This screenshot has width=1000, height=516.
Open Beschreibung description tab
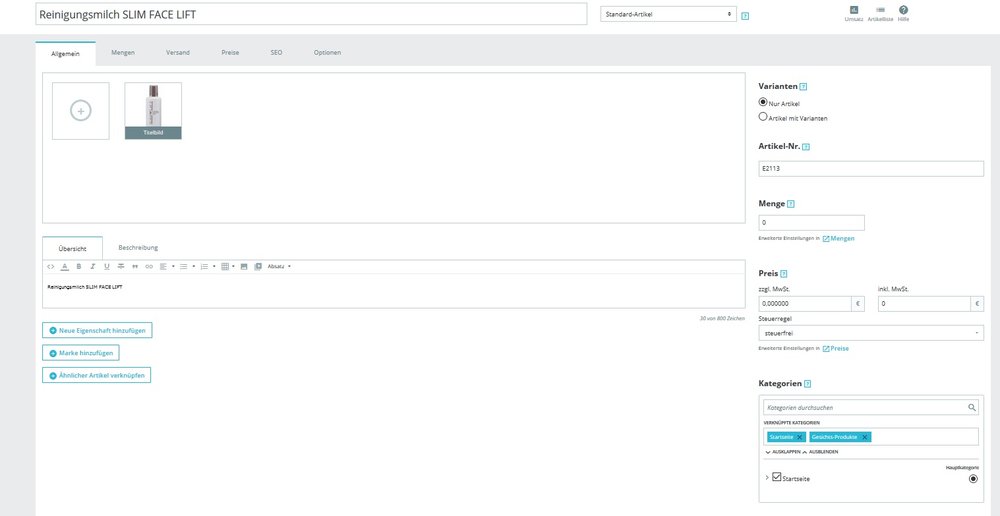[138, 247]
